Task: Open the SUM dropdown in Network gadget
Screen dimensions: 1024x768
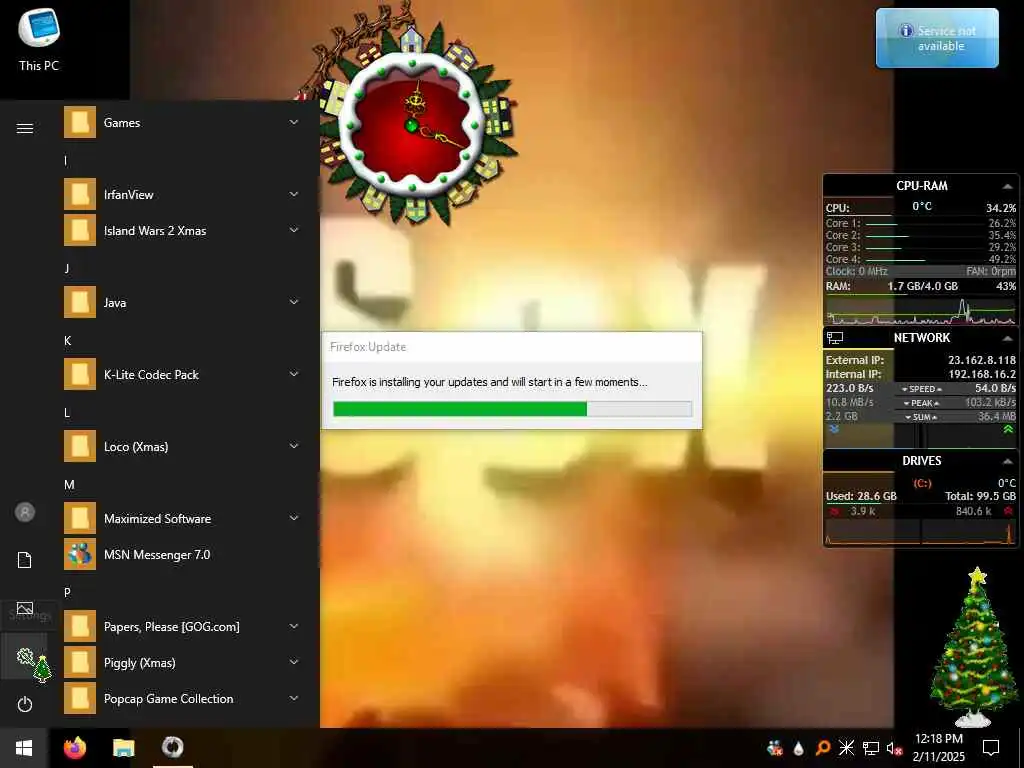Action: pyautogui.click(x=921, y=417)
